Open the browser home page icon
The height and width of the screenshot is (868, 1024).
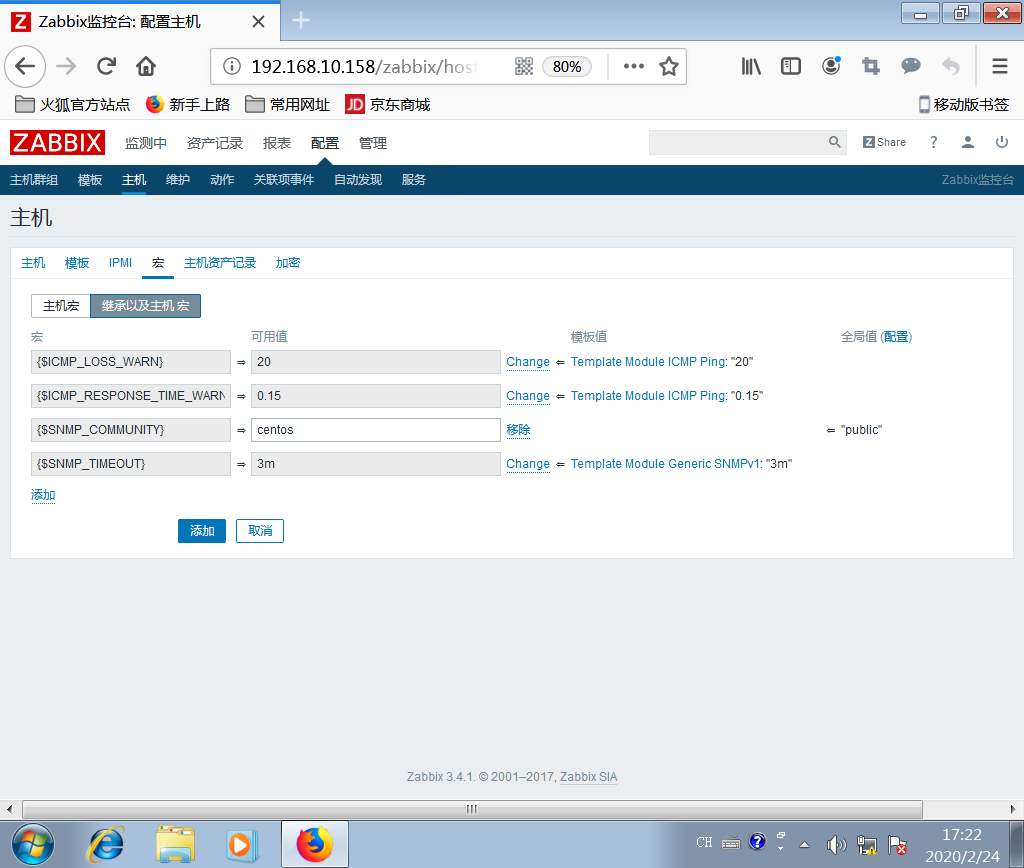point(146,66)
